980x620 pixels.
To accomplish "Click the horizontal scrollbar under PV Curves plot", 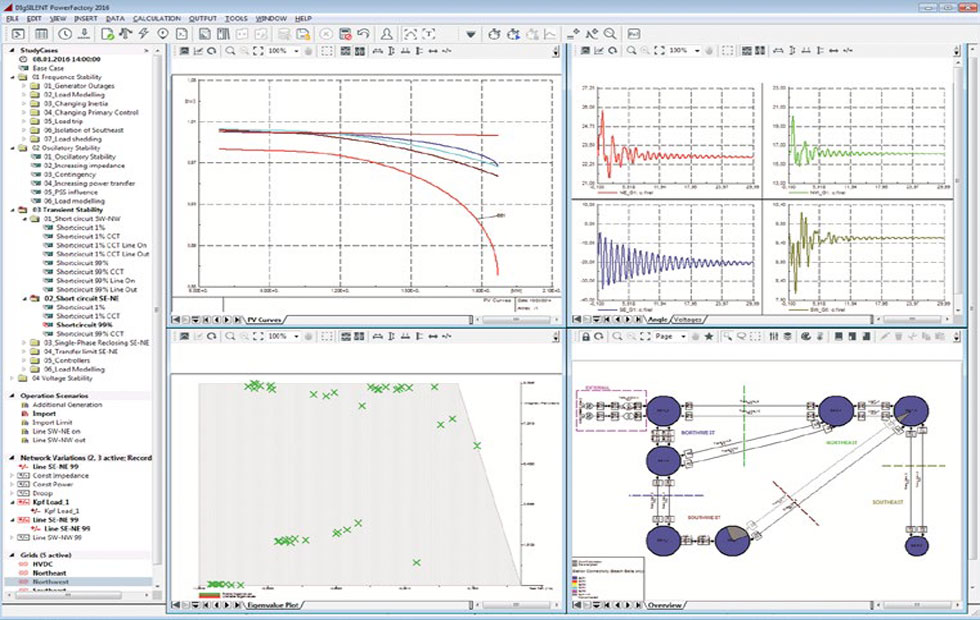I will pos(516,320).
